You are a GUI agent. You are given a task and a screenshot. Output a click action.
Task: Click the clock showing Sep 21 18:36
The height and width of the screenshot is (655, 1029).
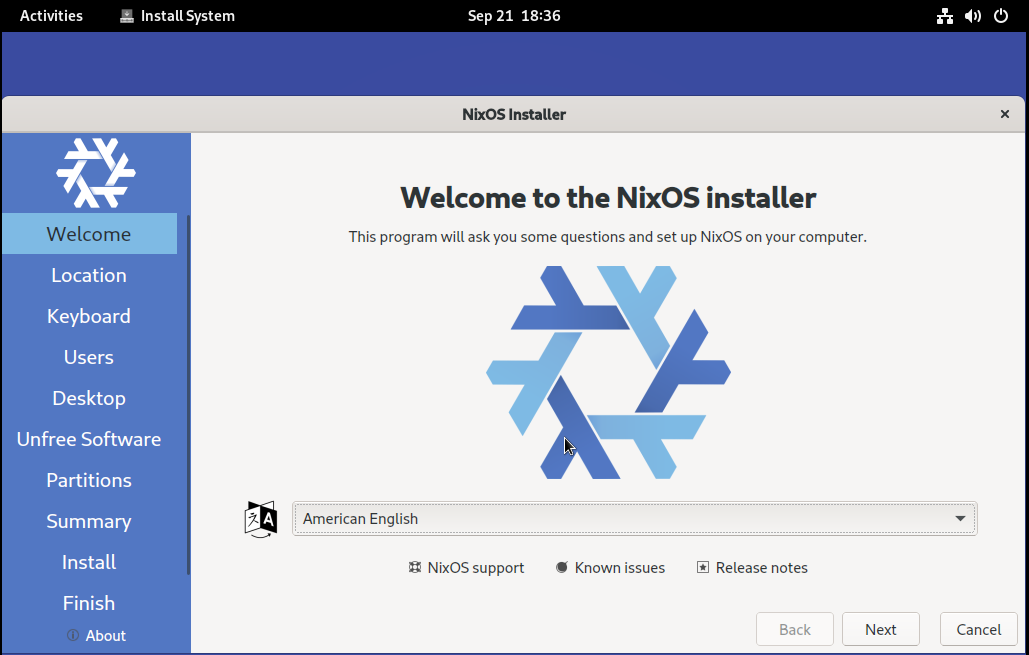(x=514, y=16)
